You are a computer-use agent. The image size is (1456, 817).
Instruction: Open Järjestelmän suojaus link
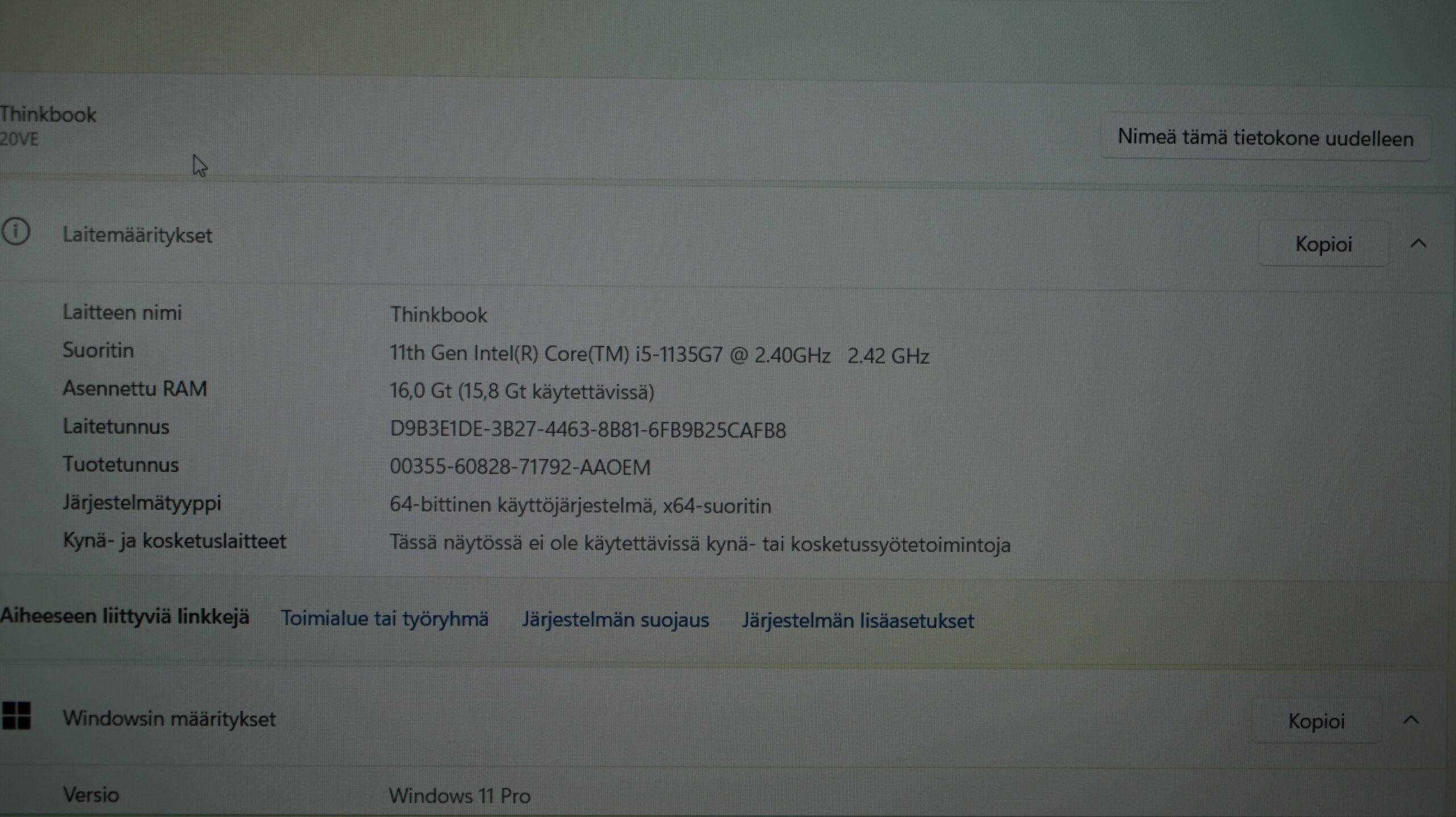tap(615, 620)
